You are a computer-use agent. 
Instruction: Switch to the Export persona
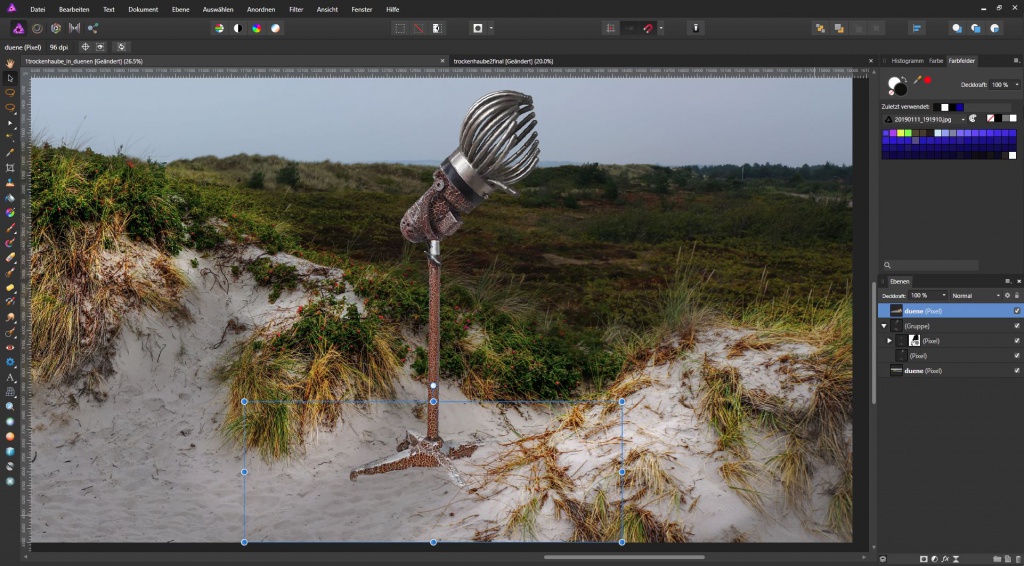click(x=93, y=28)
